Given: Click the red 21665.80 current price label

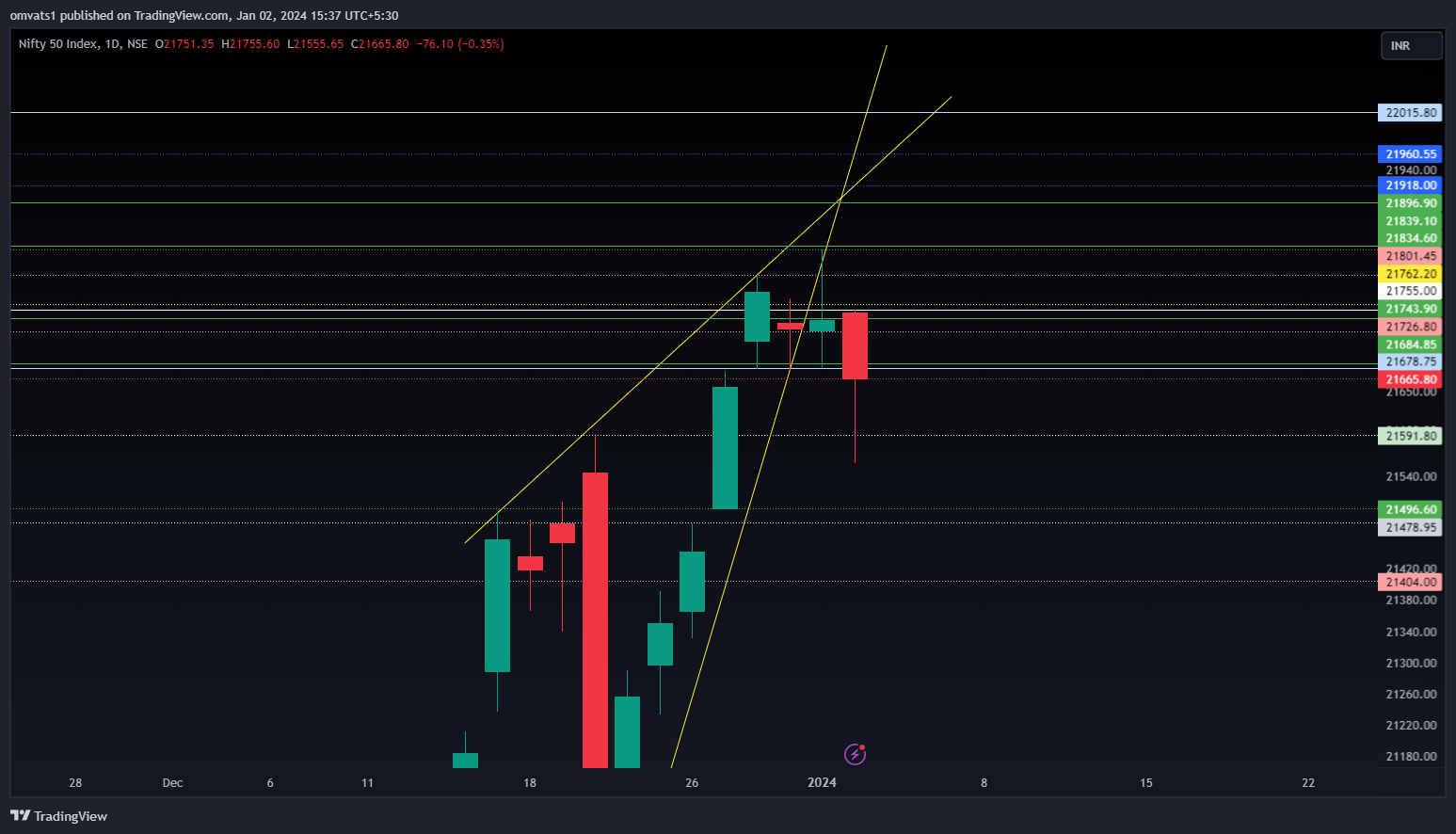Looking at the screenshot, I should (1410, 379).
